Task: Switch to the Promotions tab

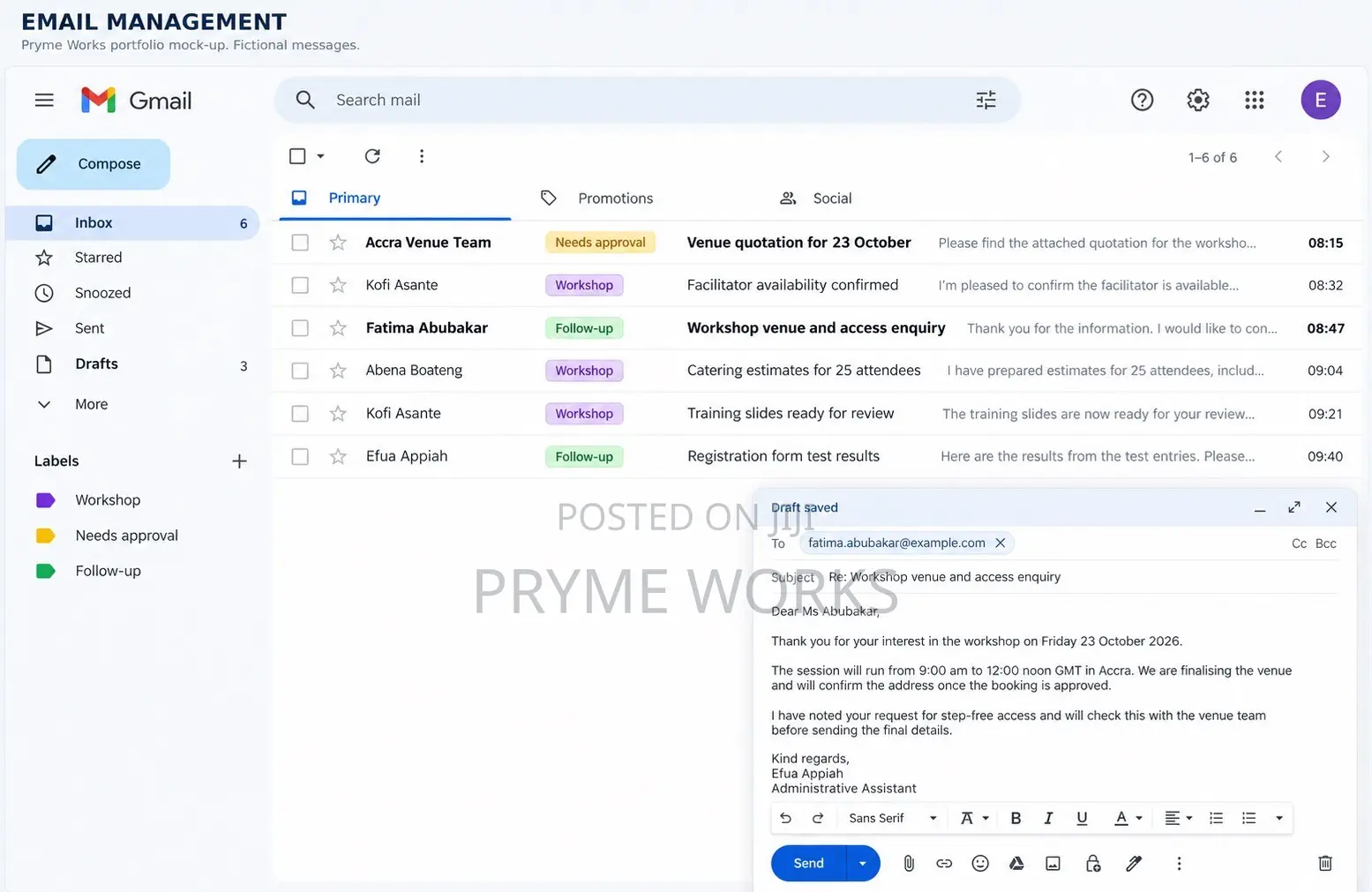Action: pyautogui.click(x=597, y=199)
